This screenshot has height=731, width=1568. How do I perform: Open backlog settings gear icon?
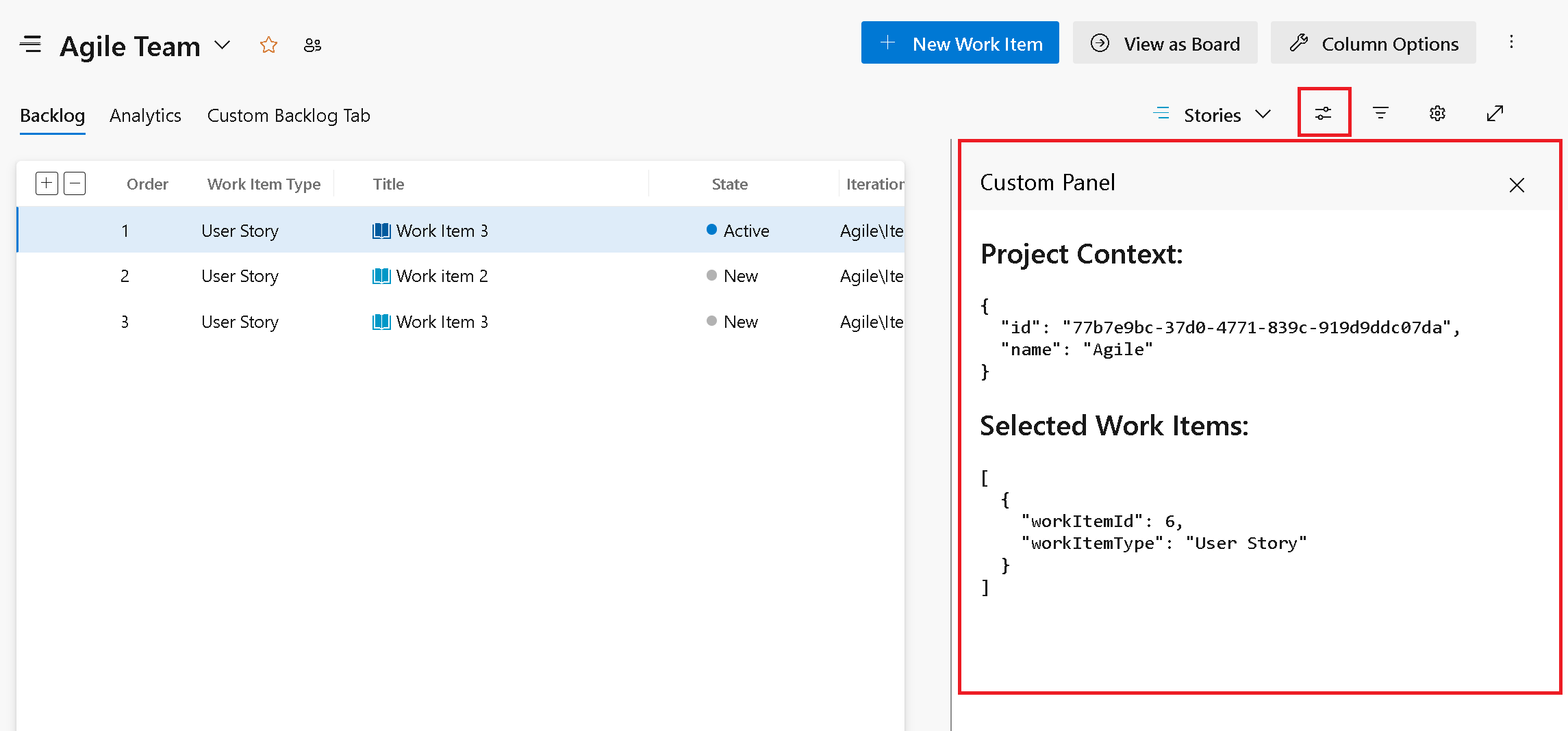click(x=1437, y=113)
